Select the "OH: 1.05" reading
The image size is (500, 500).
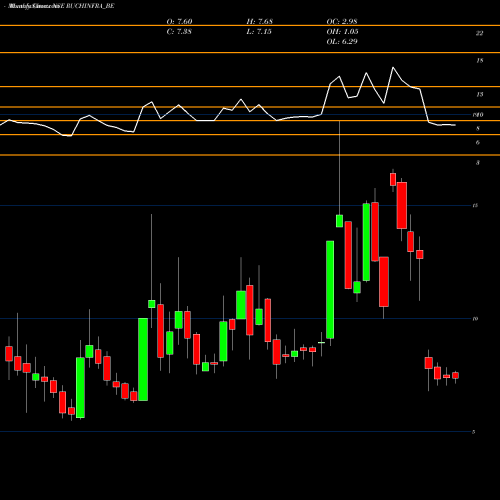342,31
